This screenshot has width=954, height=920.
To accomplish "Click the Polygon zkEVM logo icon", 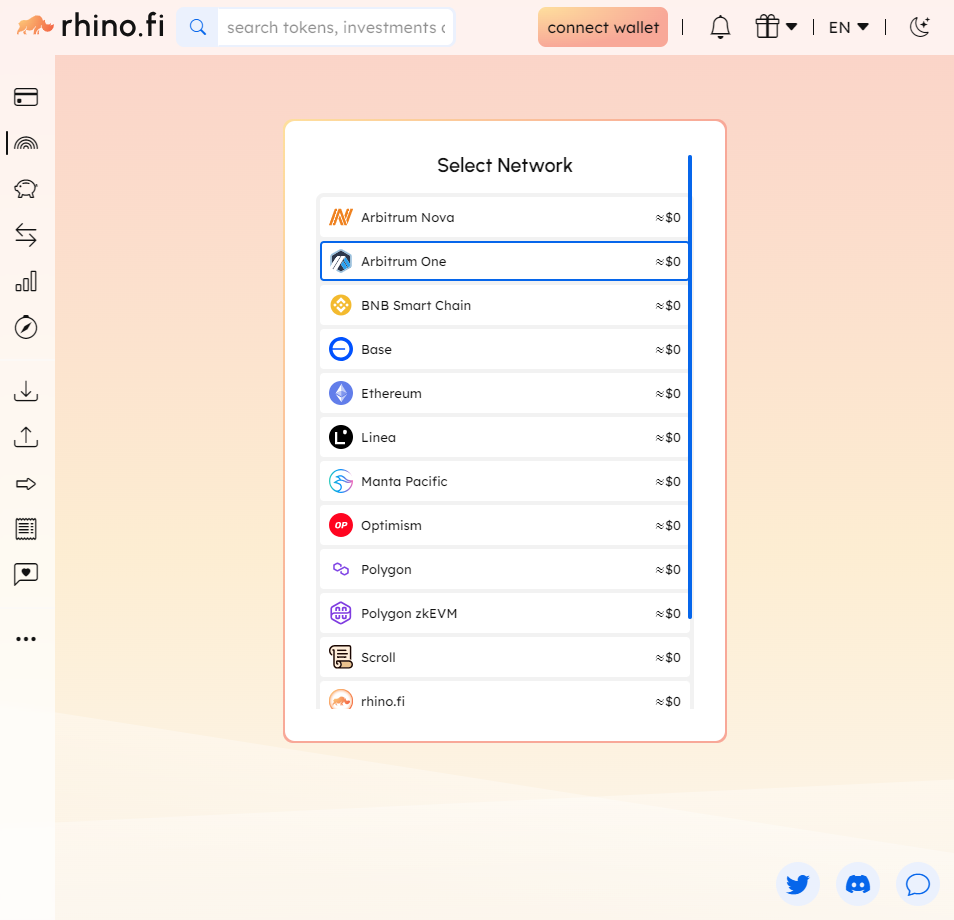I will [x=341, y=613].
